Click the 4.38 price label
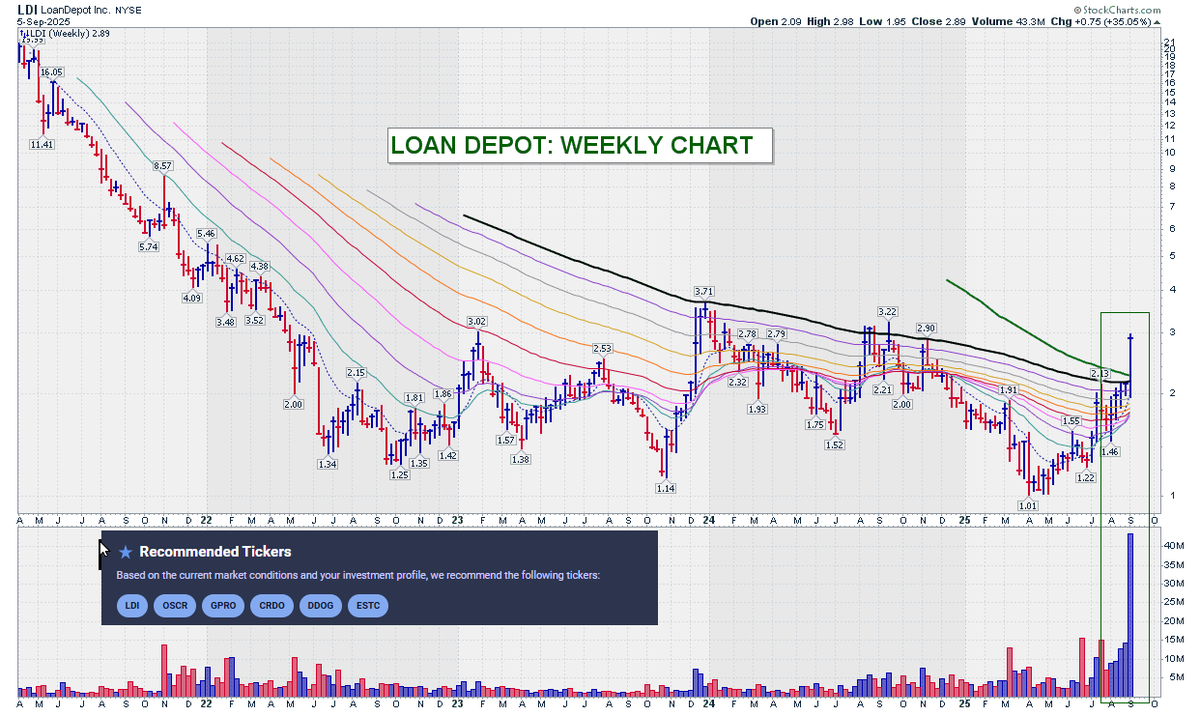1200x716 pixels. 260,266
